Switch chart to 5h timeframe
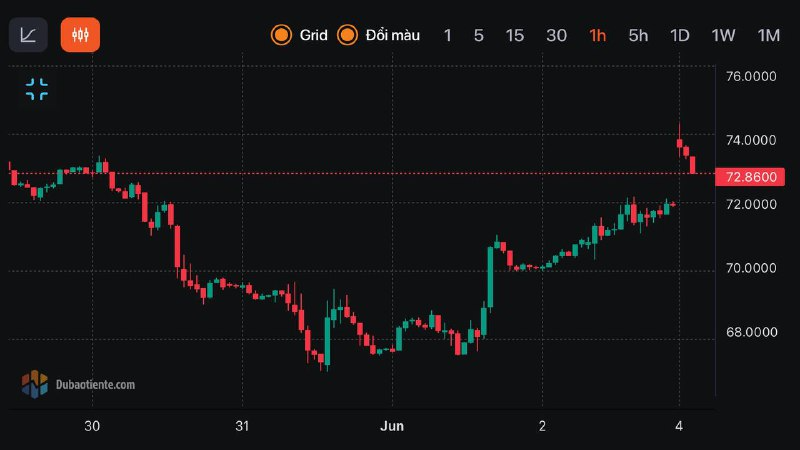 [638, 35]
